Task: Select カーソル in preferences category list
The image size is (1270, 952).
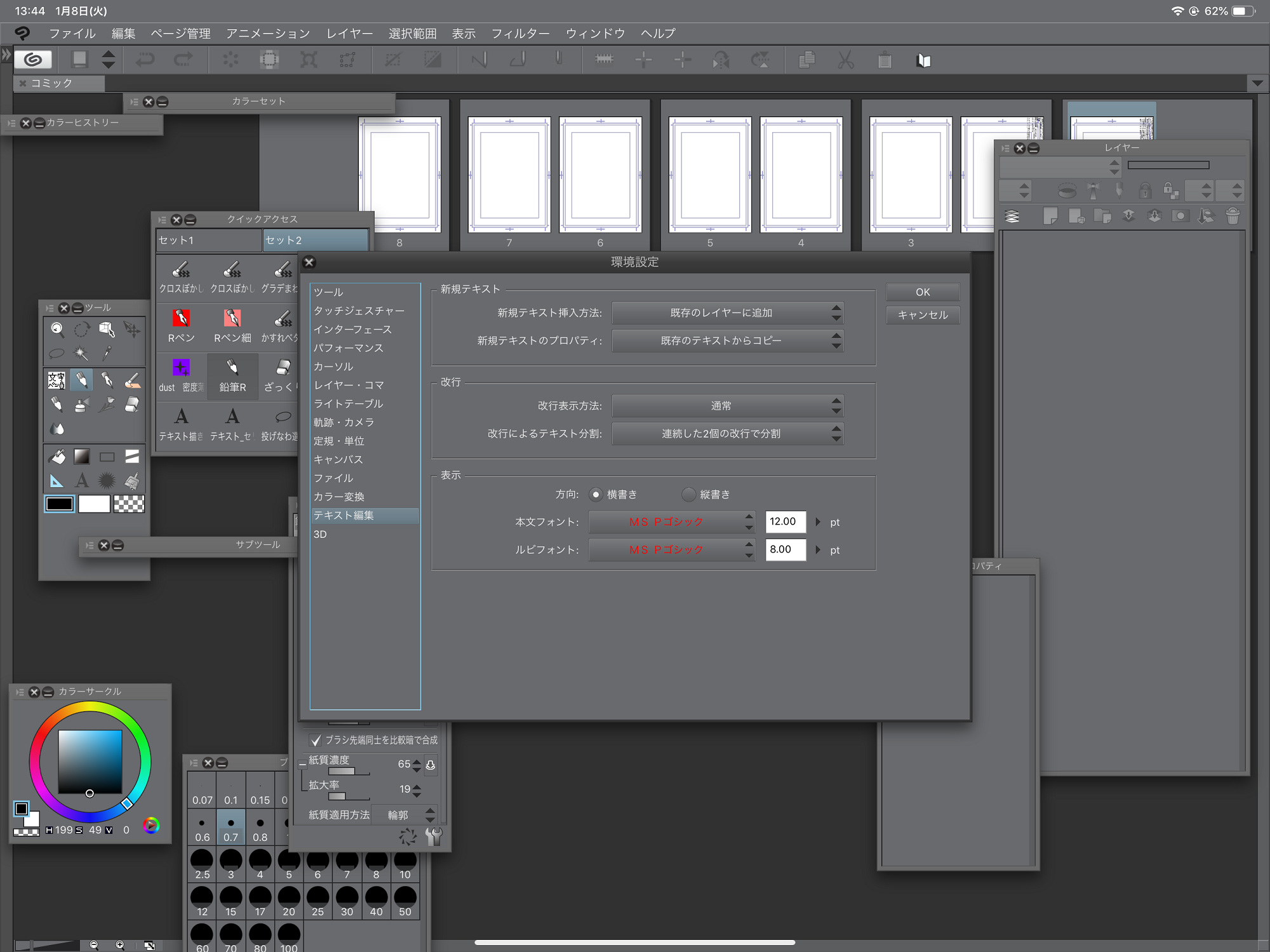Action: (333, 366)
